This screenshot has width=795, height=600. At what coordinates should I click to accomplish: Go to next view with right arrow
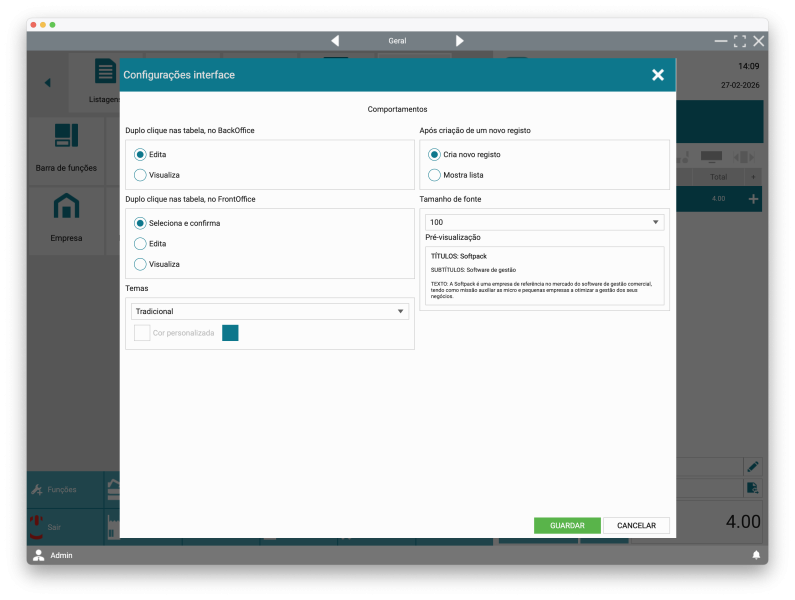[460, 41]
